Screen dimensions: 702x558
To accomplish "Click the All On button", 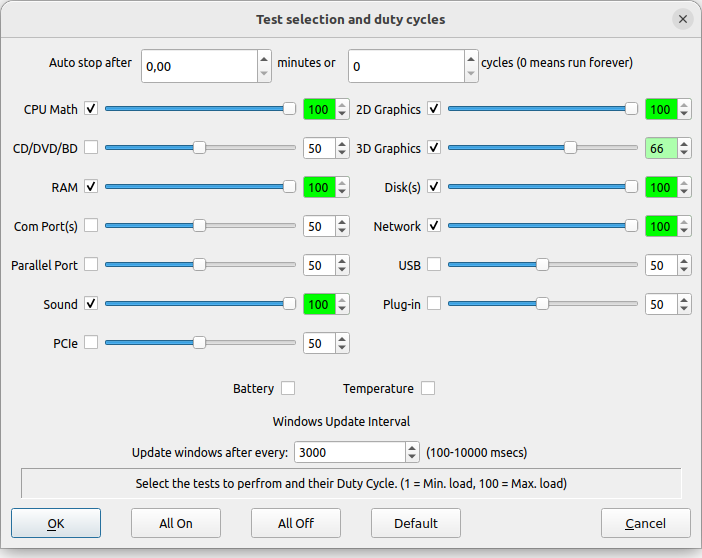I will [x=176, y=523].
